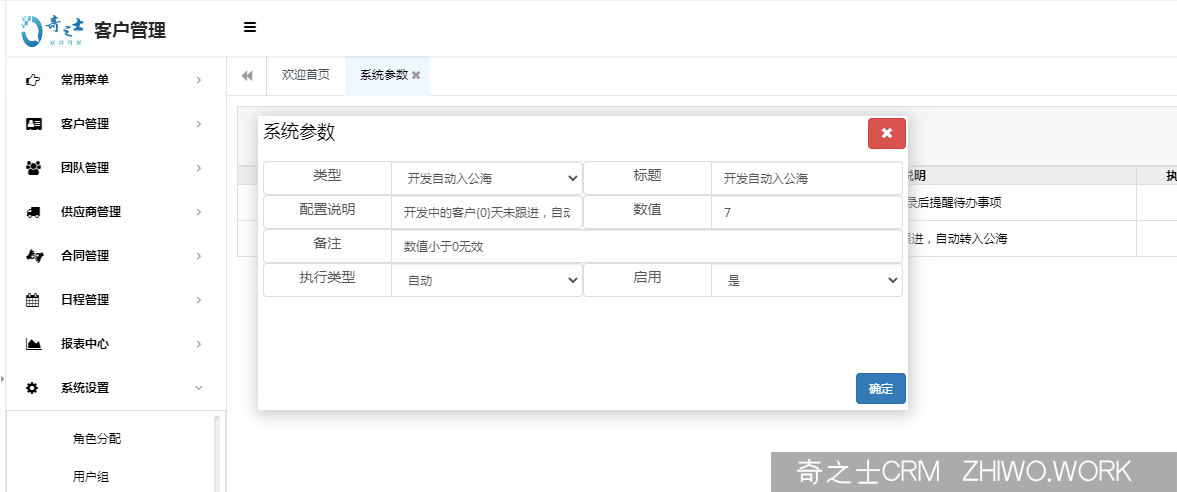Click the 备注 text field
This screenshot has width=1177, height=492.
pyautogui.click(x=646, y=247)
